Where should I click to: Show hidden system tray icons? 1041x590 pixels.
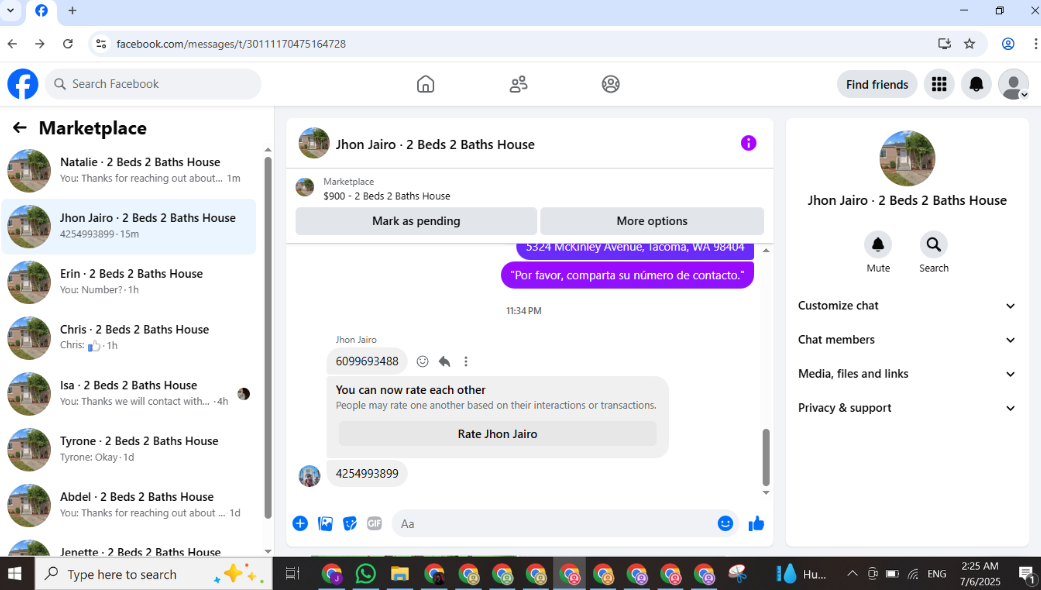(x=852, y=573)
